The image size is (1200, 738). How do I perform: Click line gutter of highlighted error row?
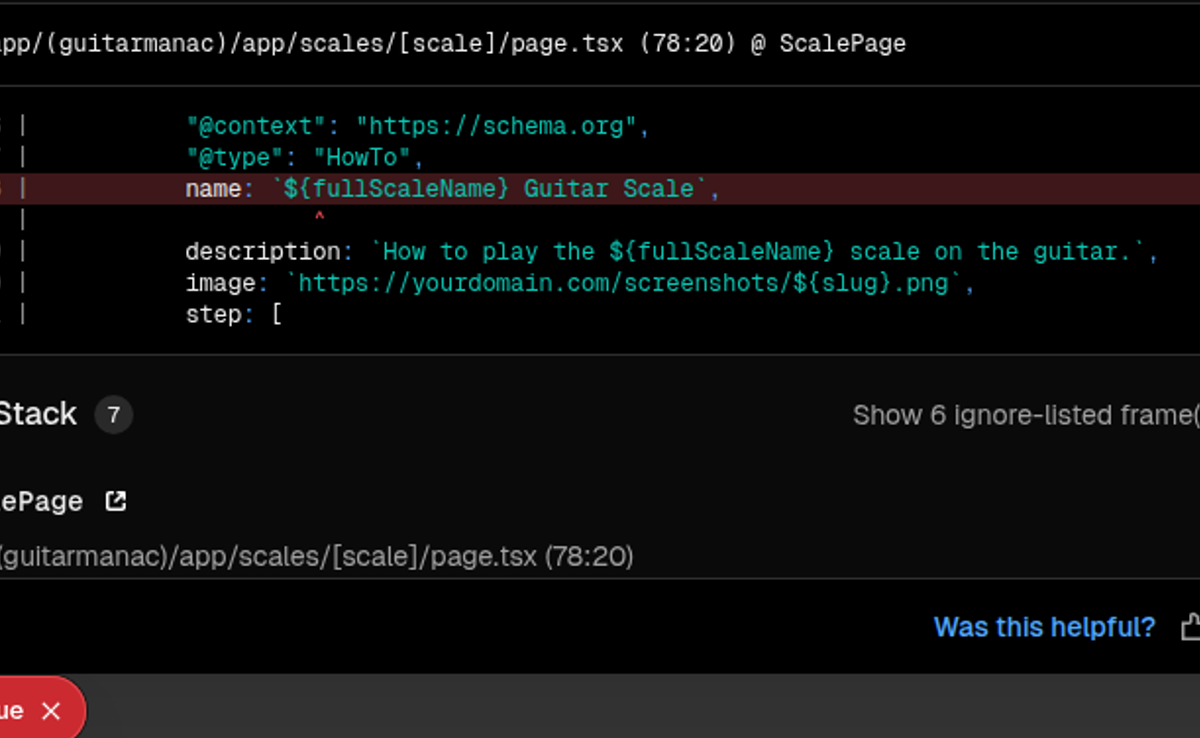point(14,189)
